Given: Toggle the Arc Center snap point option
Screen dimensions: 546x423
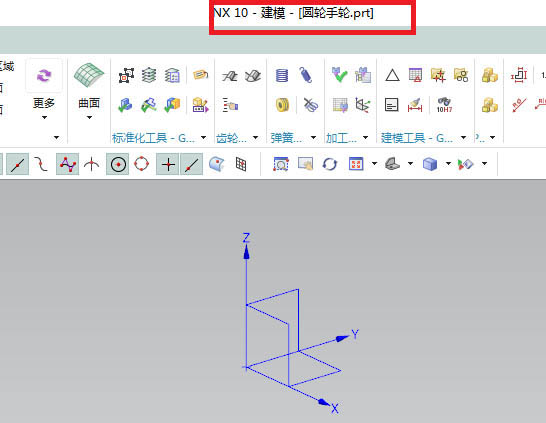Looking at the screenshot, I should (x=118, y=164).
